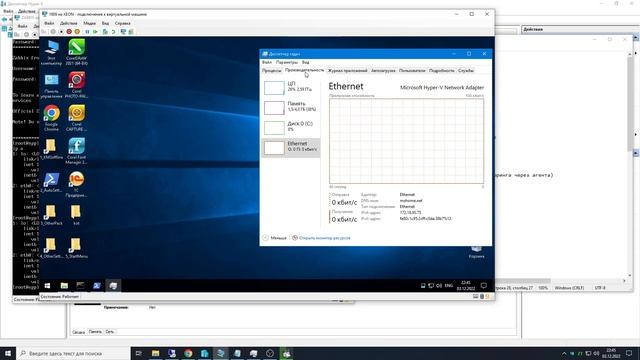This screenshot has width=640, height=360.
Task: Click the VM connection Pause toolbar button
Action: pyautogui.click(x=87, y=31)
